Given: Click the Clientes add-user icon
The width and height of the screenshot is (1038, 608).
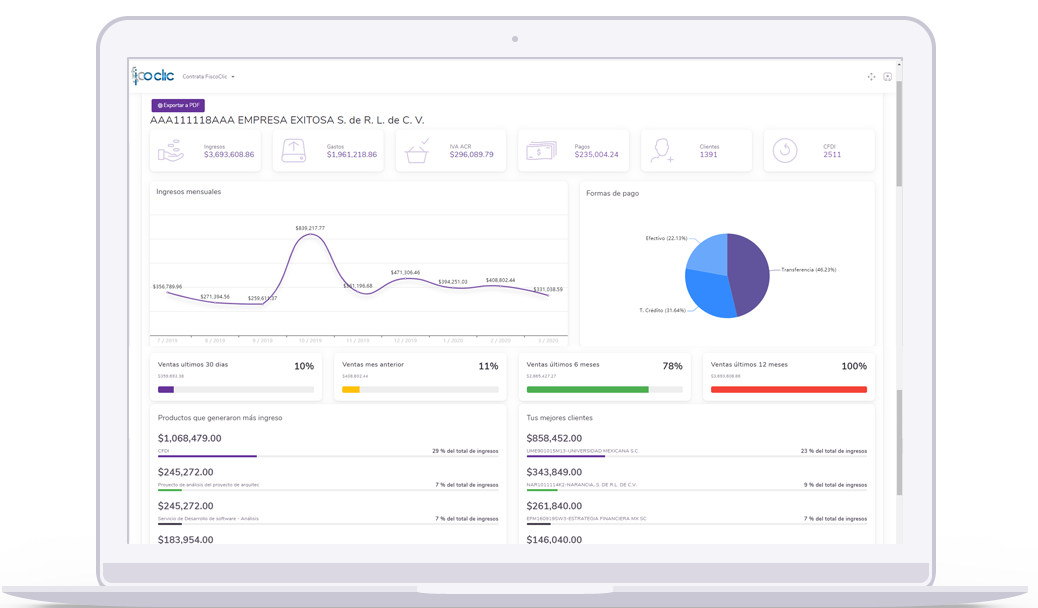Looking at the screenshot, I should pyautogui.click(x=662, y=151).
